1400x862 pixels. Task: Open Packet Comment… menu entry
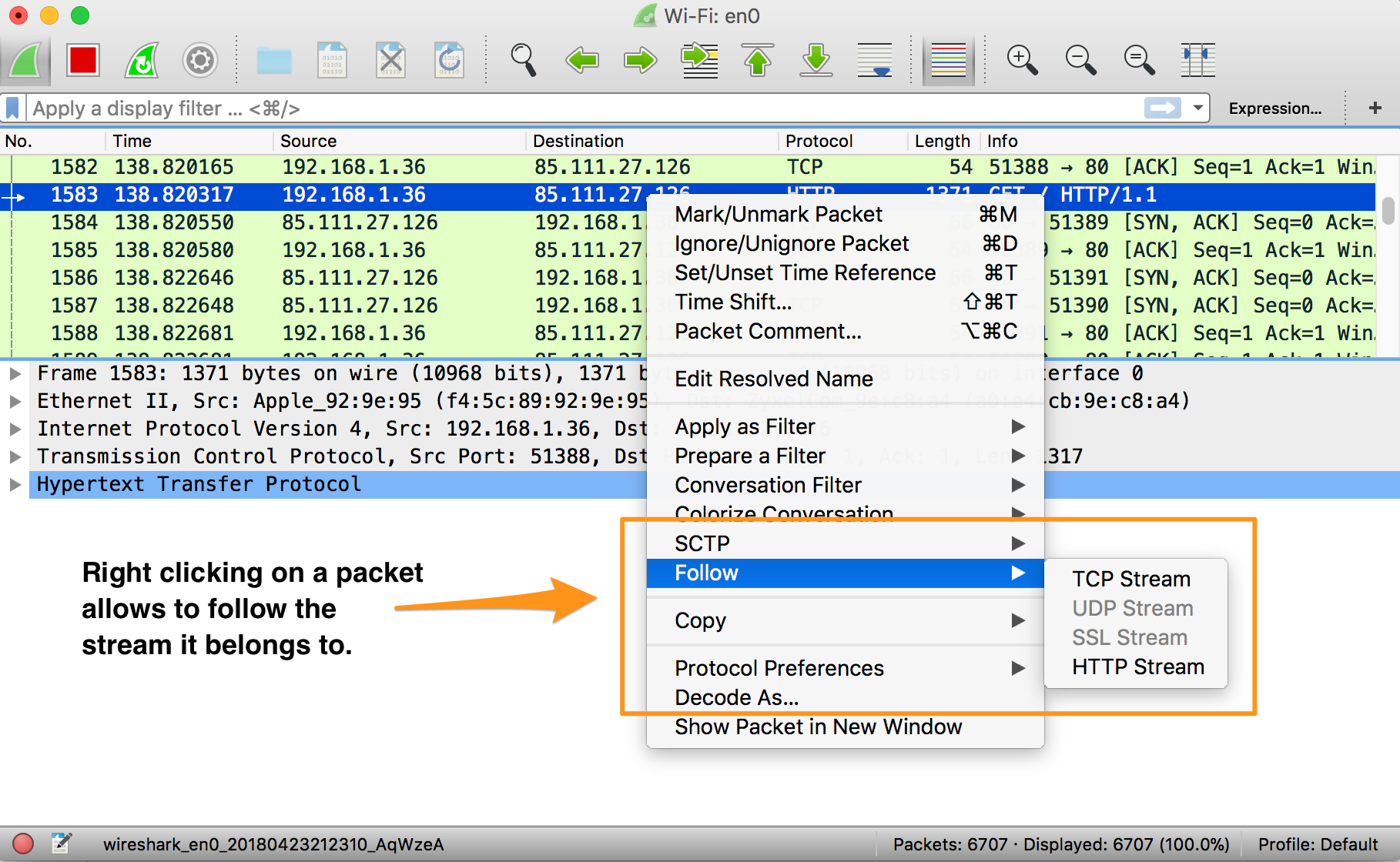click(845, 331)
